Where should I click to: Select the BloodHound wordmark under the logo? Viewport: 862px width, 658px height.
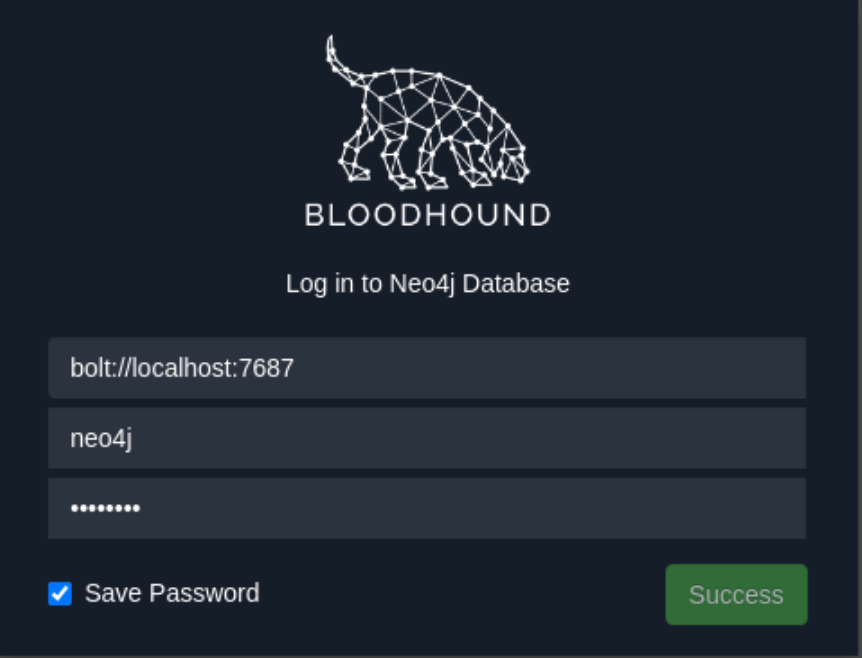pos(428,213)
